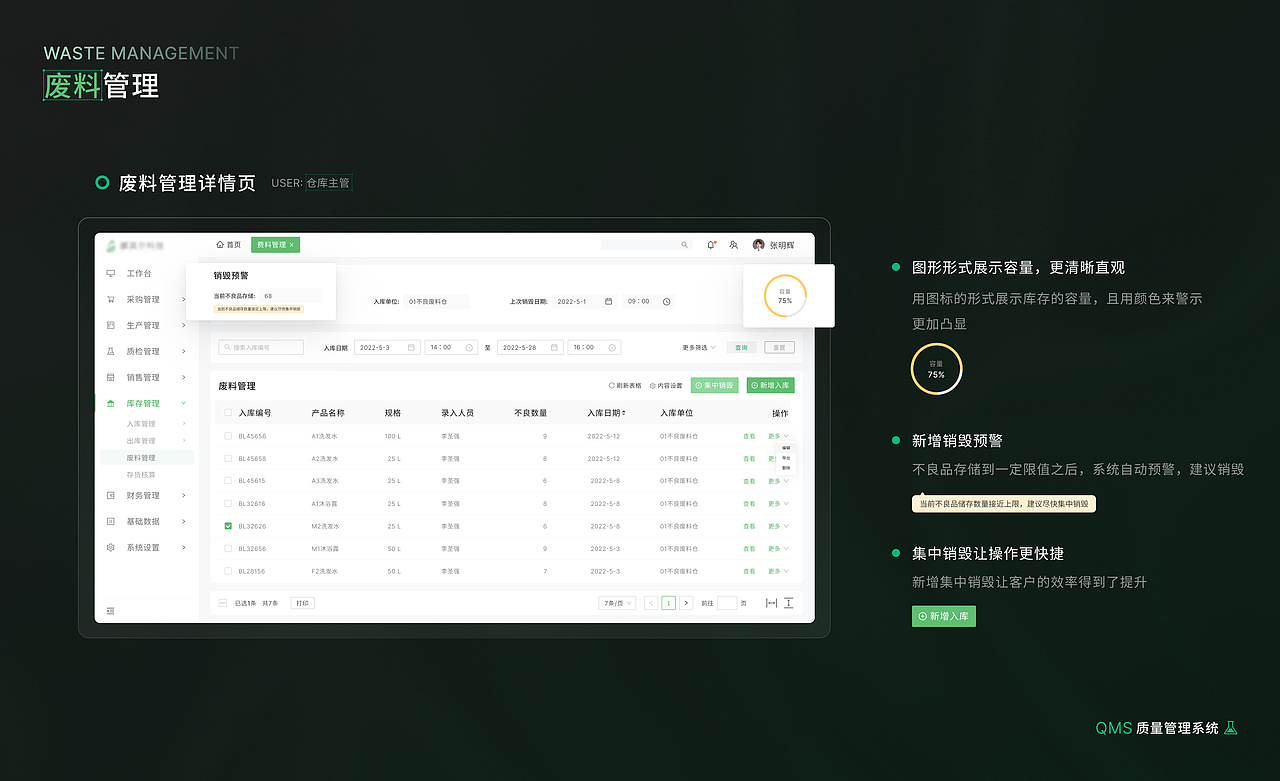
Task: Select the 质检管理 sidebar icon
Action: tap(109, 351)
